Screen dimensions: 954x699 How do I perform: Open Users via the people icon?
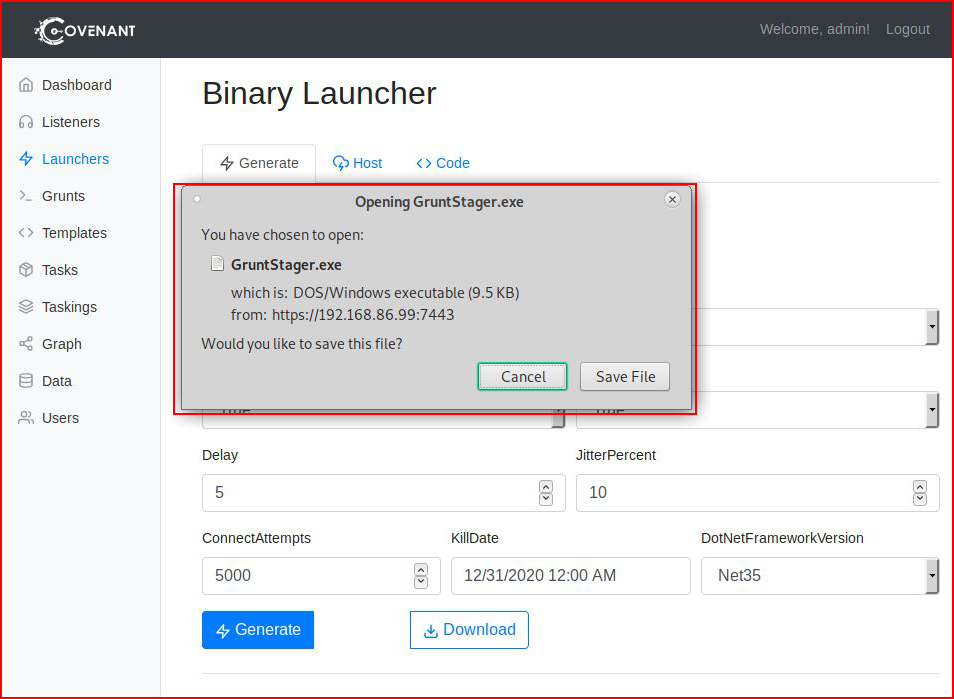pos(26,418)
